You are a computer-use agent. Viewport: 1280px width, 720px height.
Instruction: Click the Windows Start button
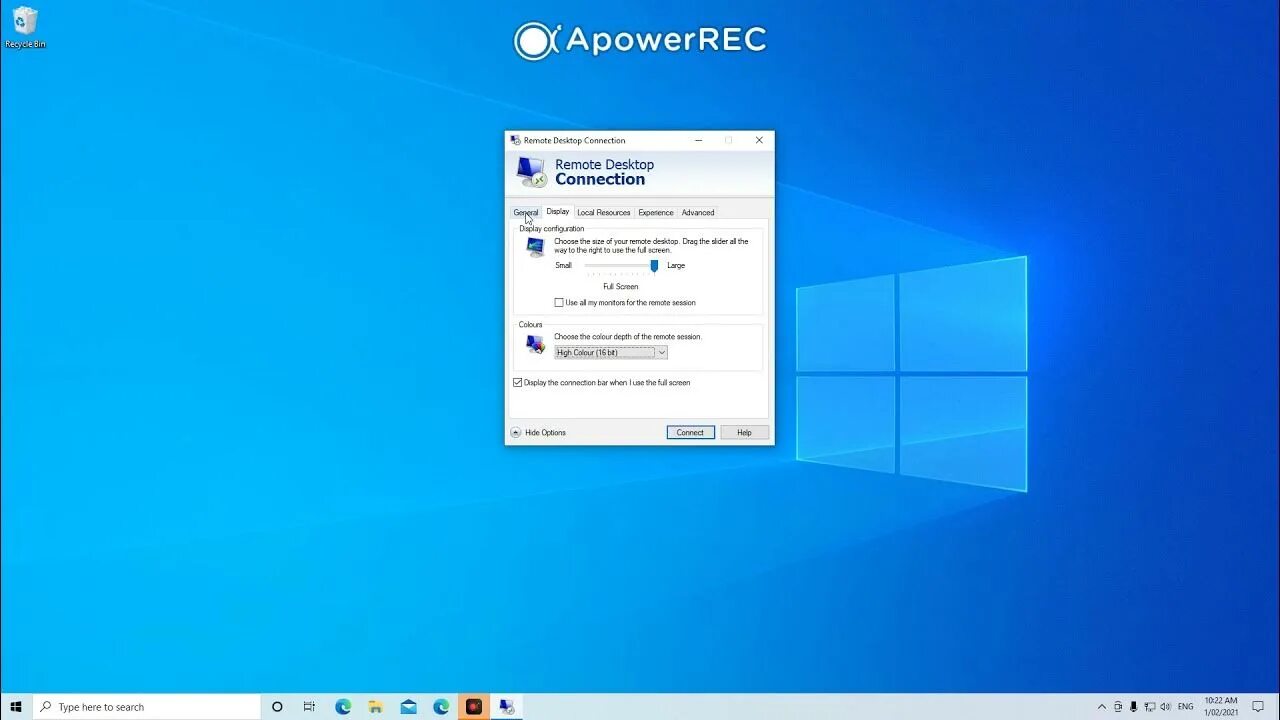tap(16, 707)
